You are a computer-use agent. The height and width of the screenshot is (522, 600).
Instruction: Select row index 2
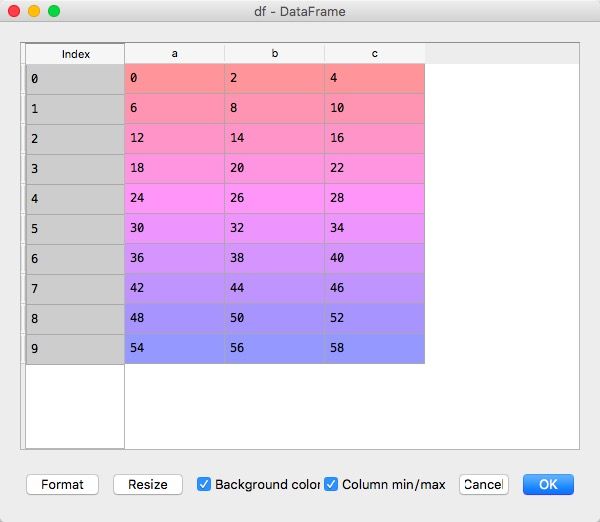pyautogui.click(x=75, y=139)
